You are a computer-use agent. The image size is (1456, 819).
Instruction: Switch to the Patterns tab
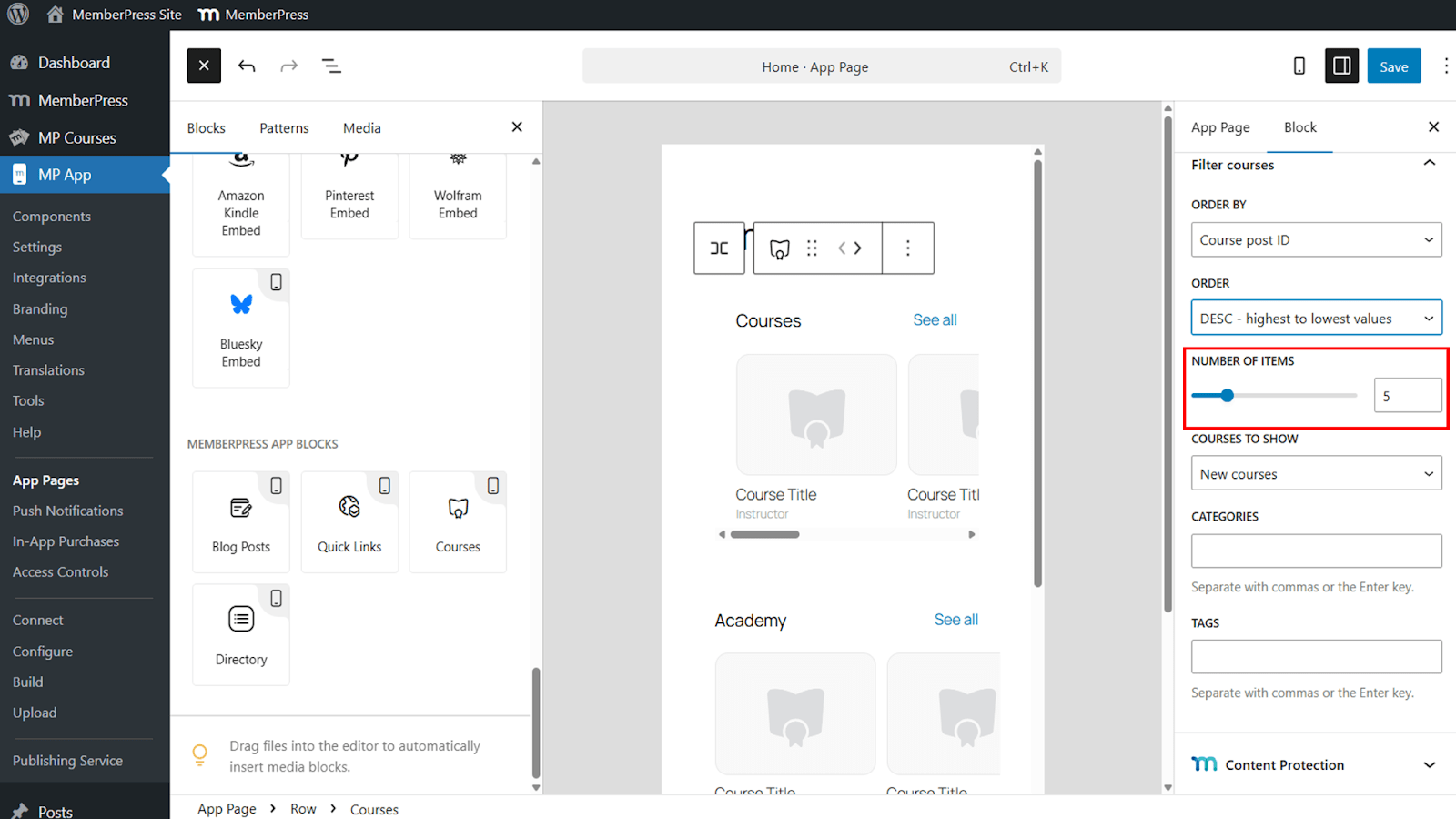(x=284, y=128)
